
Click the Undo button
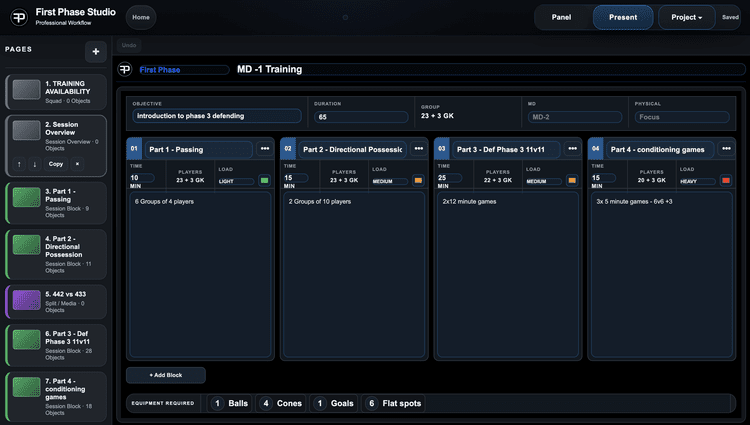click(x=129, y=45)
